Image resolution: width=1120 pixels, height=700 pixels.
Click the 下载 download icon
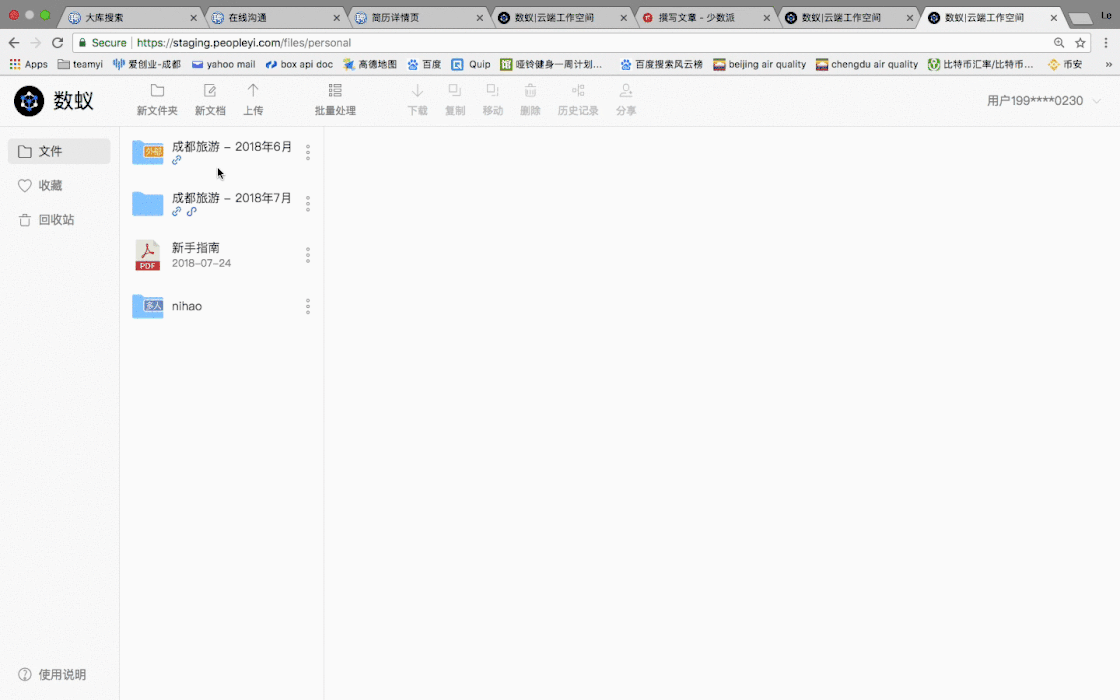[x=417, y=91]
